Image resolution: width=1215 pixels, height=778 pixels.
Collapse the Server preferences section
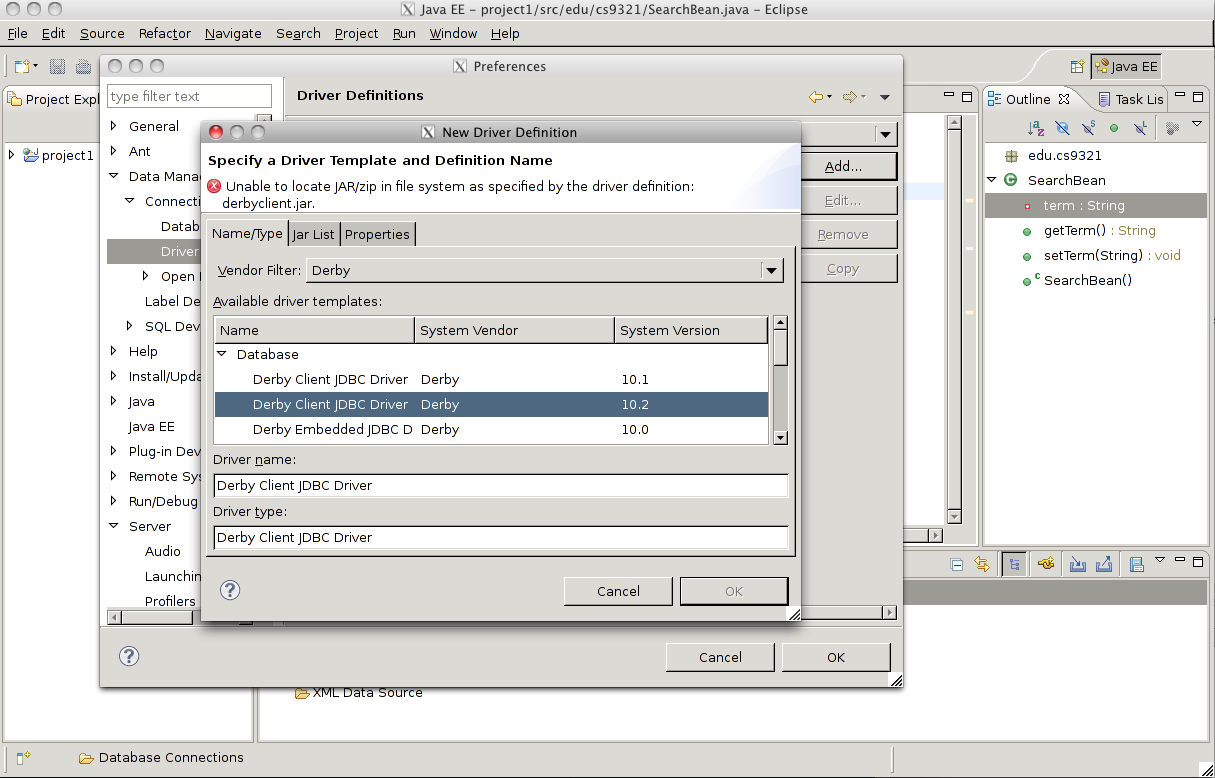point(113,526)
